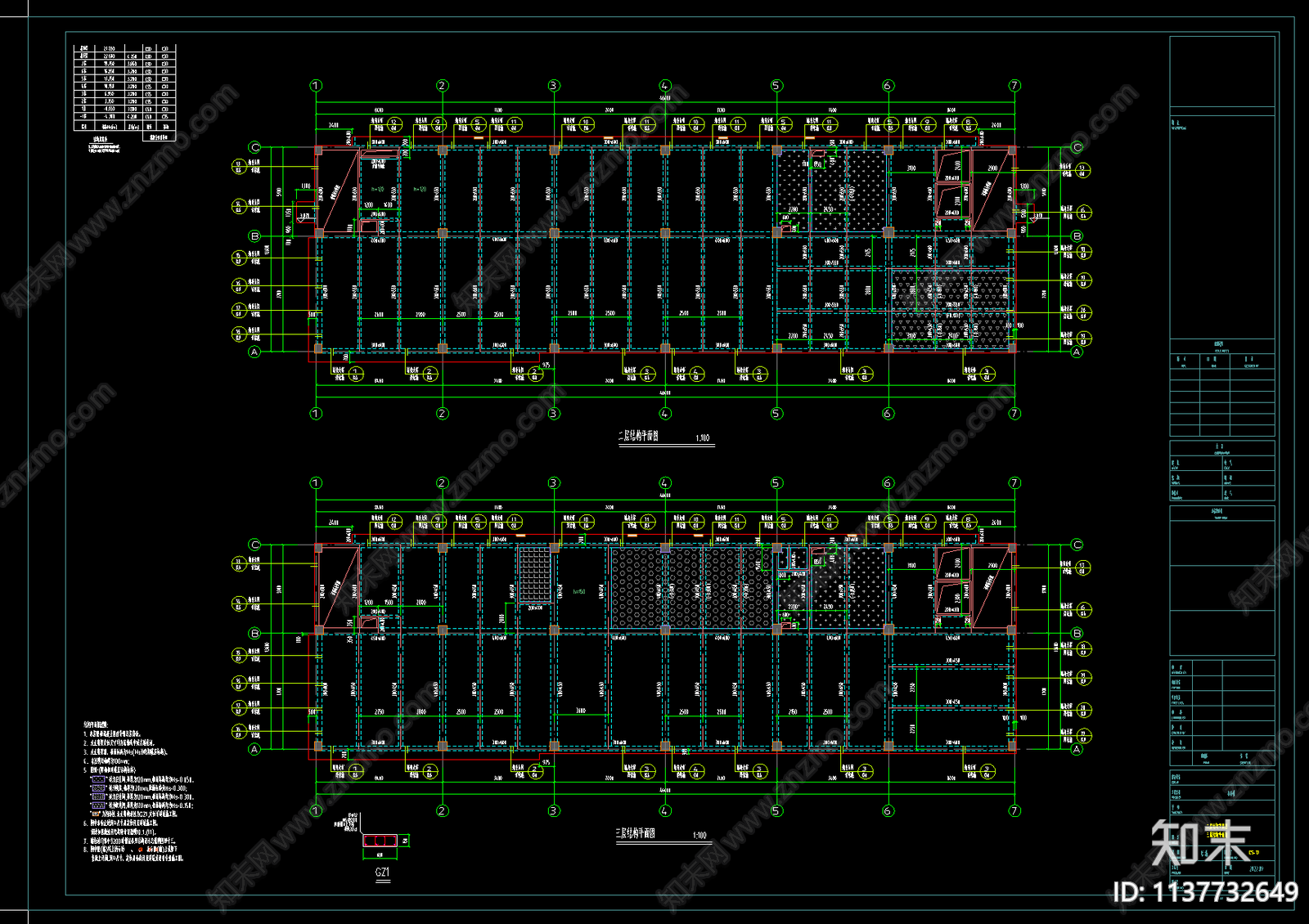Click axis bubble 3 above the second-floor plan
1309x924 pixels.
pyautogui.click(x=554, y=85)
